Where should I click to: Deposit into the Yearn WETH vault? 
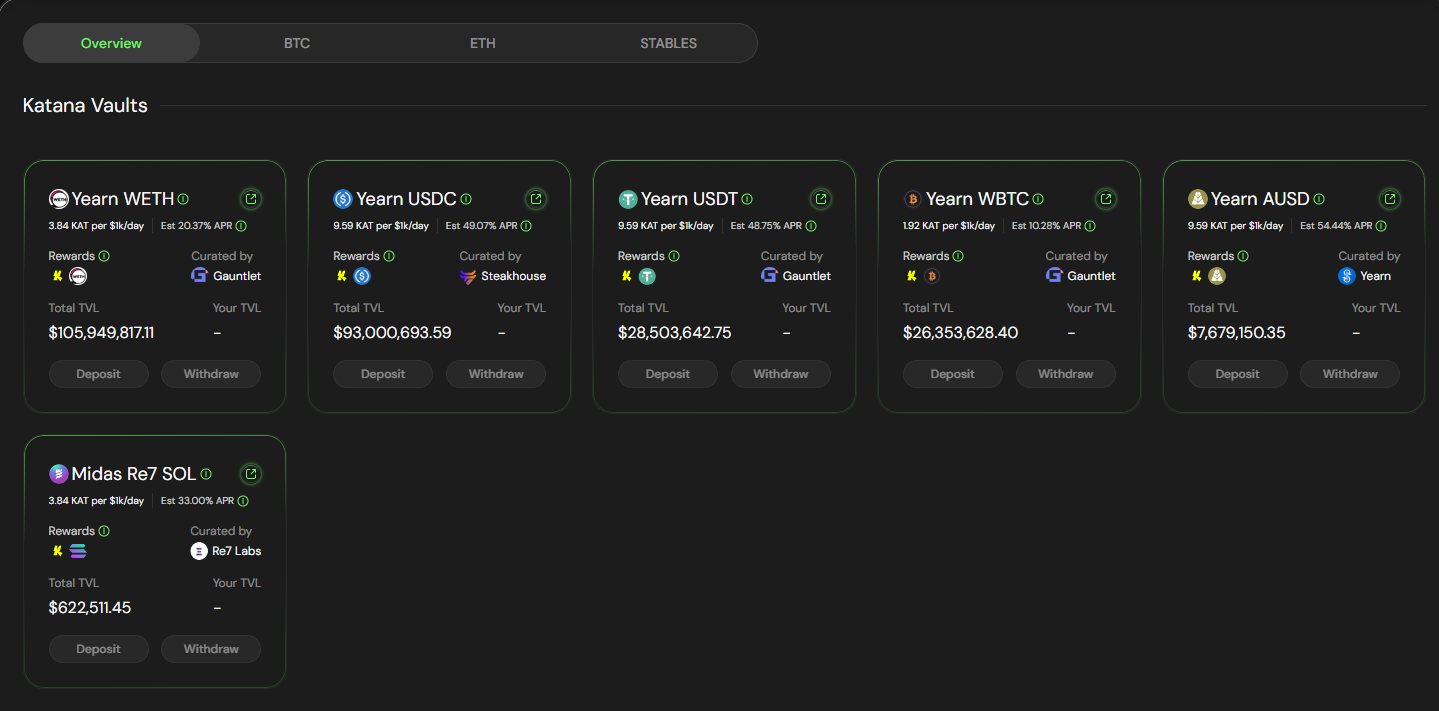[98, 374]
